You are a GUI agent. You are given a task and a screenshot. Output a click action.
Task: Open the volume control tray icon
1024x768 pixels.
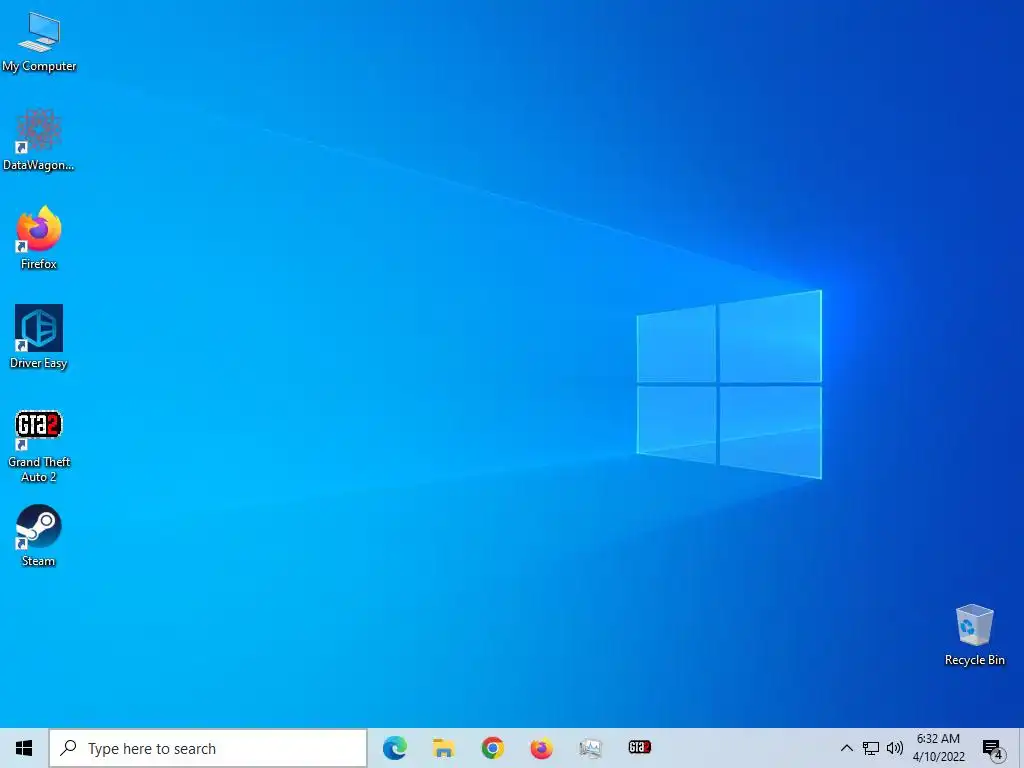click(895, 748)
